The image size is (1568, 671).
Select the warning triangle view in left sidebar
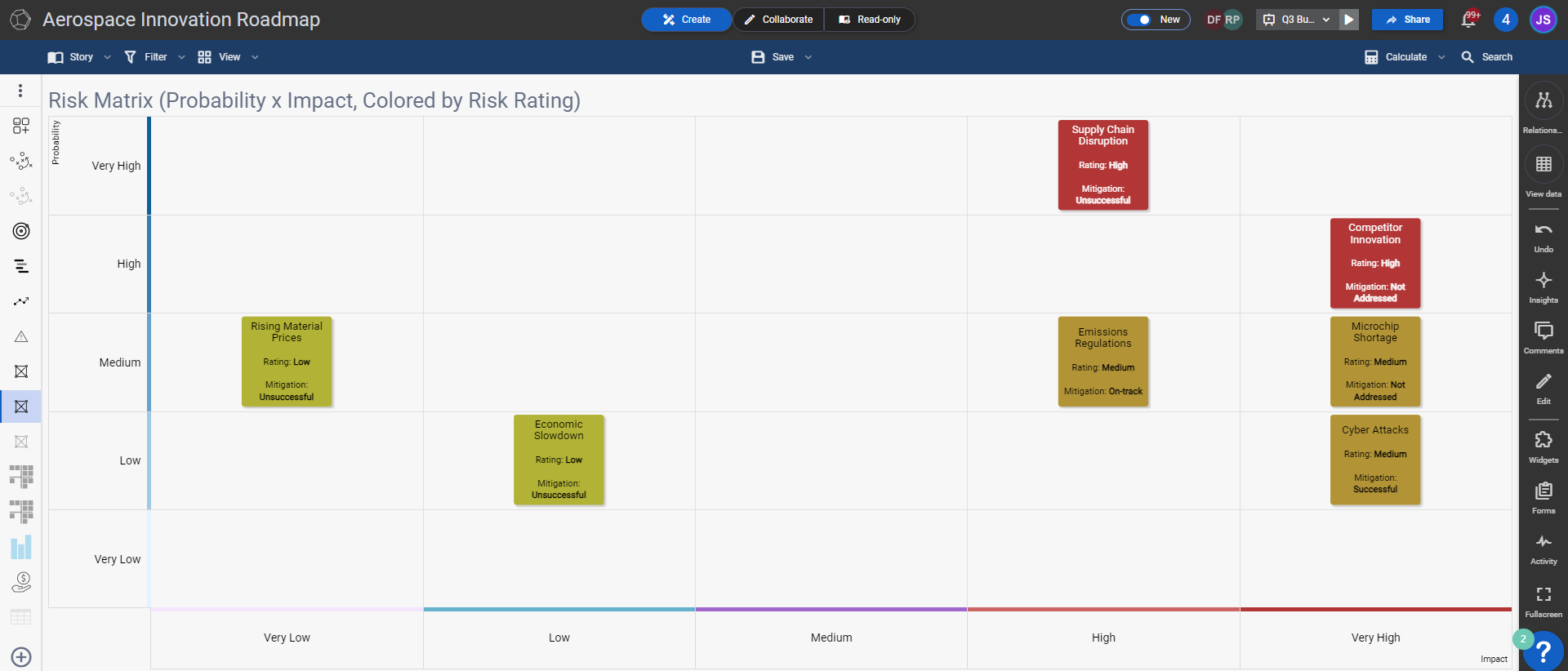coord(21,336)
